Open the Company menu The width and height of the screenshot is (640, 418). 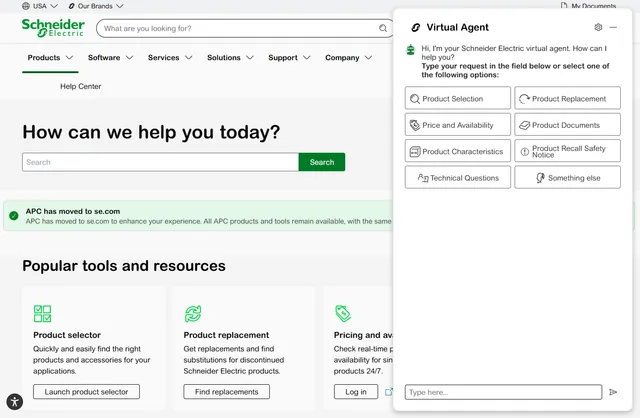pos(342,58)
